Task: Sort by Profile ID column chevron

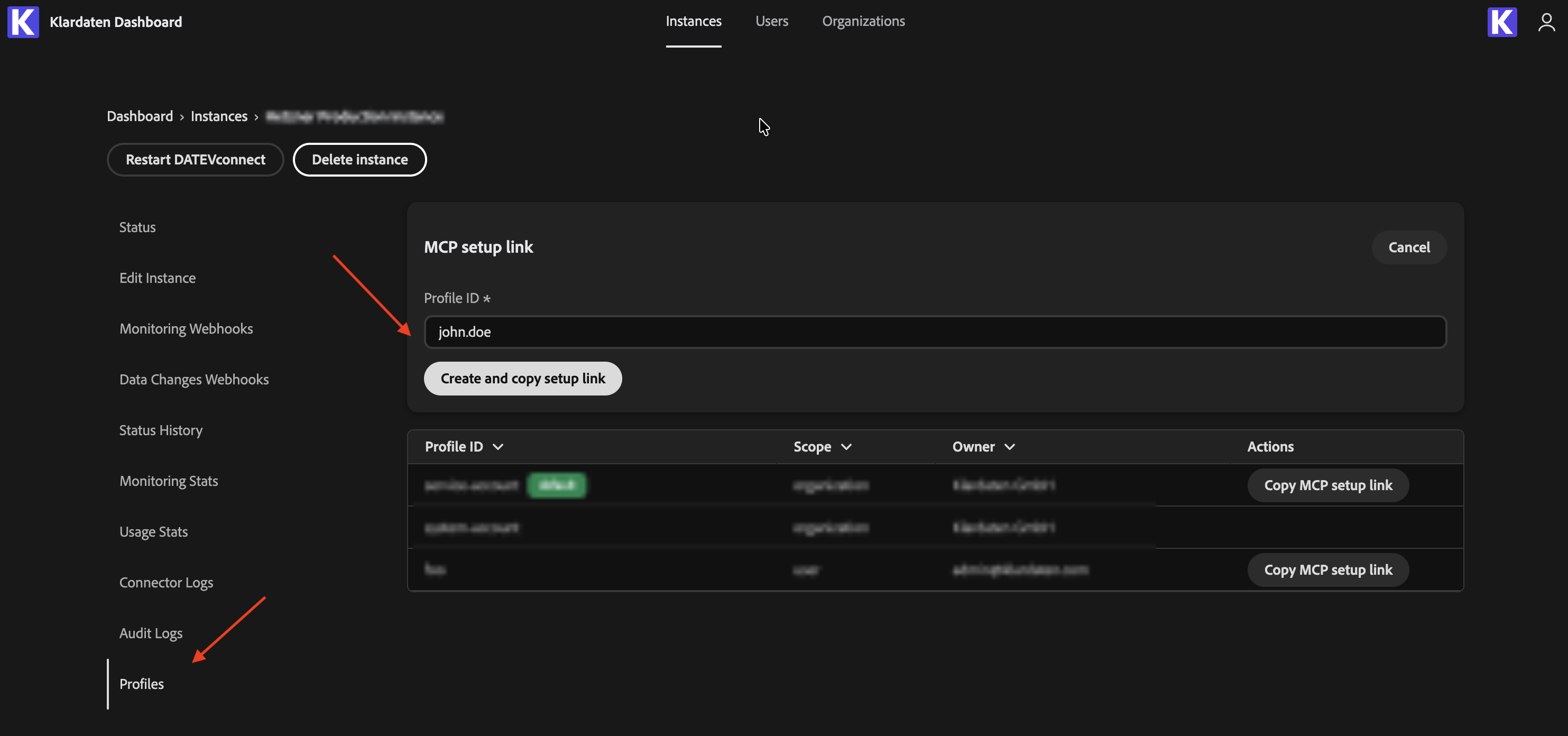Action: tap(498, 446)
